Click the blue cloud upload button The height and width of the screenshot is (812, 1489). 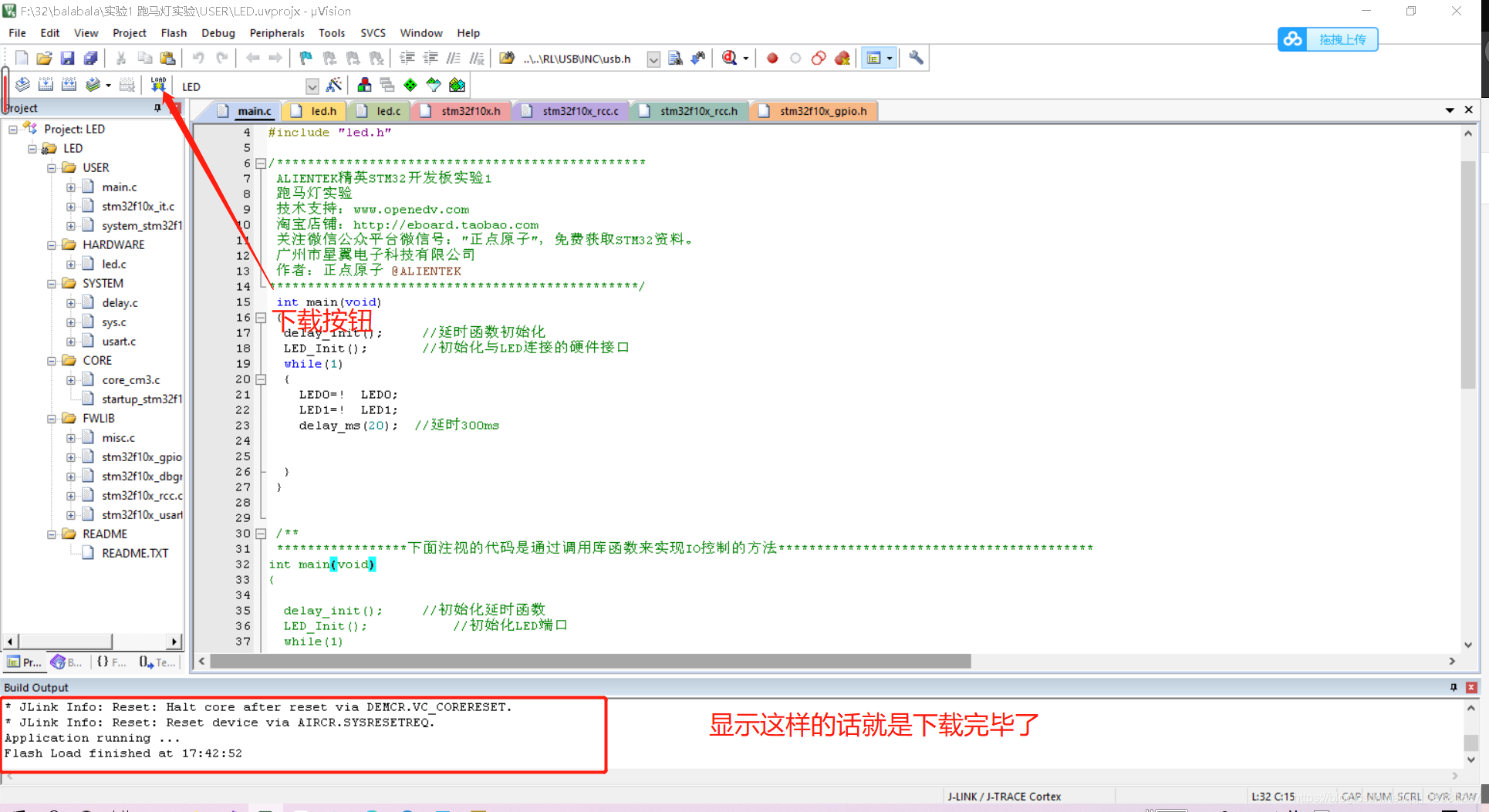pos(1328,39)
